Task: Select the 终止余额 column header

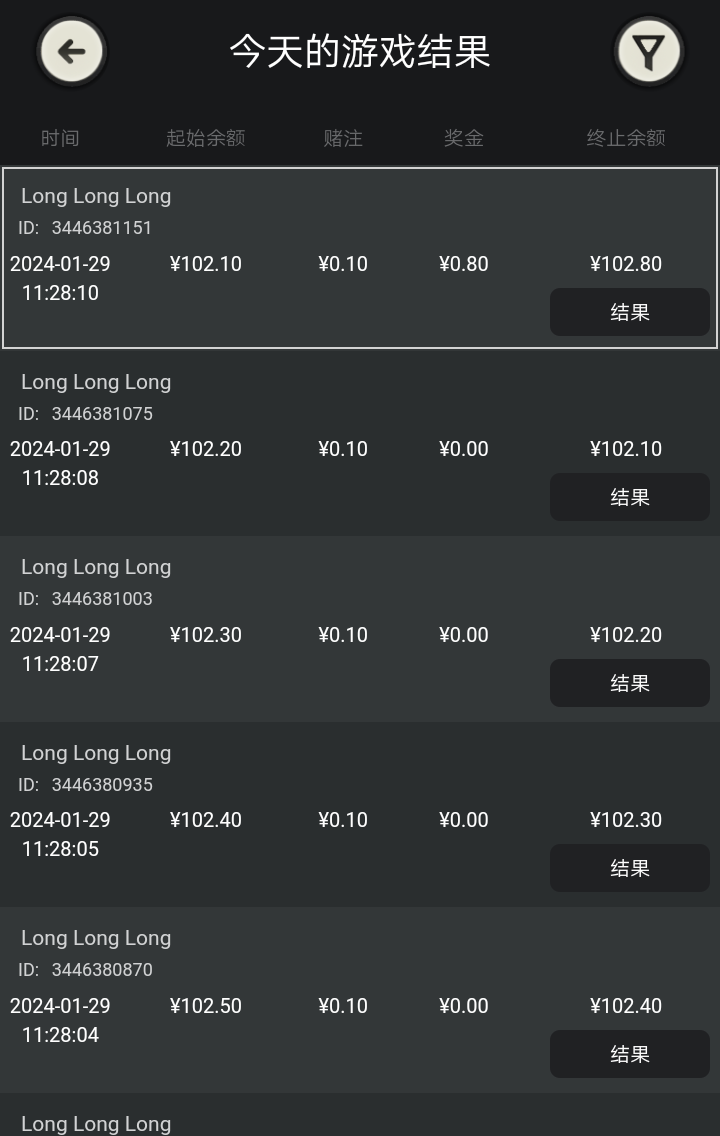Action: 626,138
